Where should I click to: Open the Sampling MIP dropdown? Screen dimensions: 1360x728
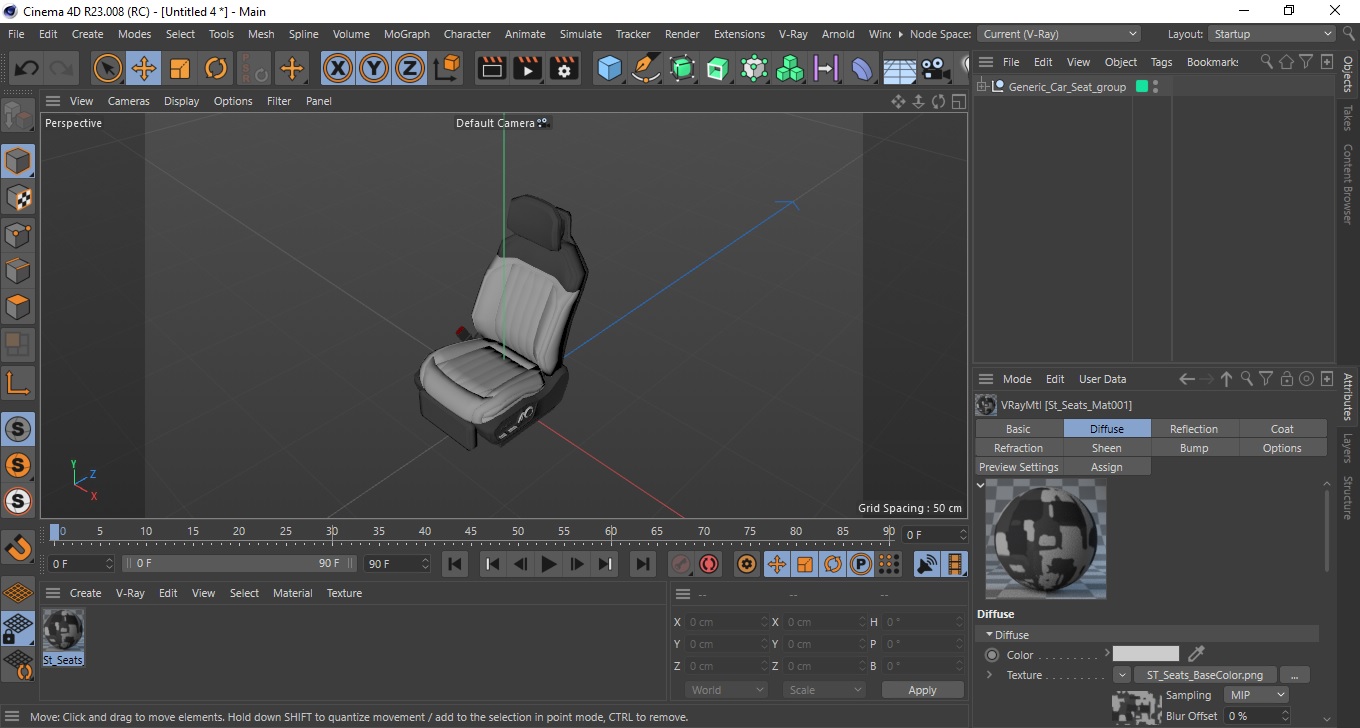tap(1256, 695)
